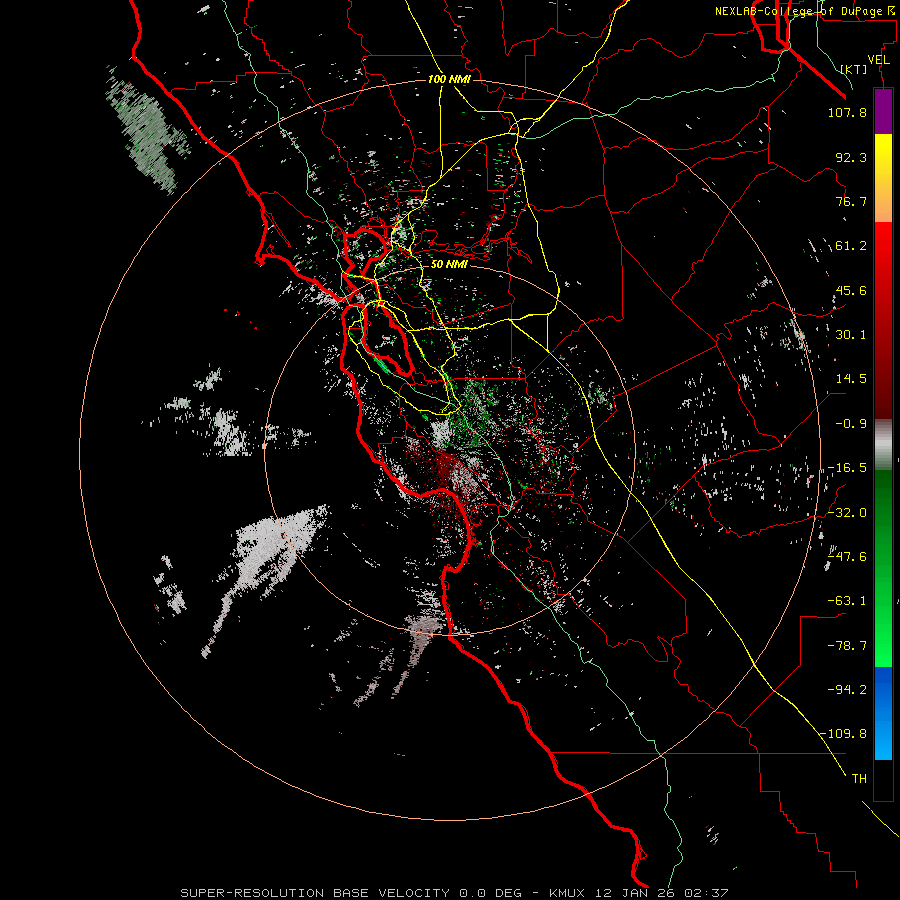Click the purple segment of velocity color bar

[883, 112]
